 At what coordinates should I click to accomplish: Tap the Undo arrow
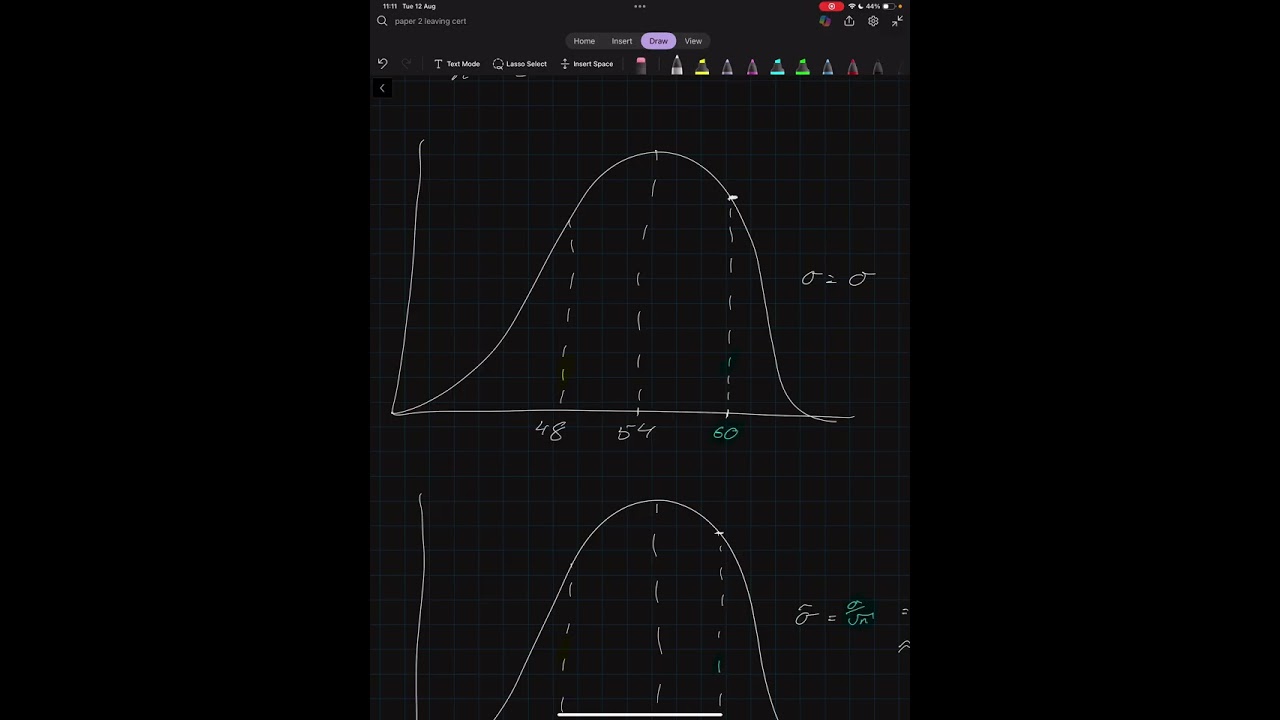(x=382, y=64)
